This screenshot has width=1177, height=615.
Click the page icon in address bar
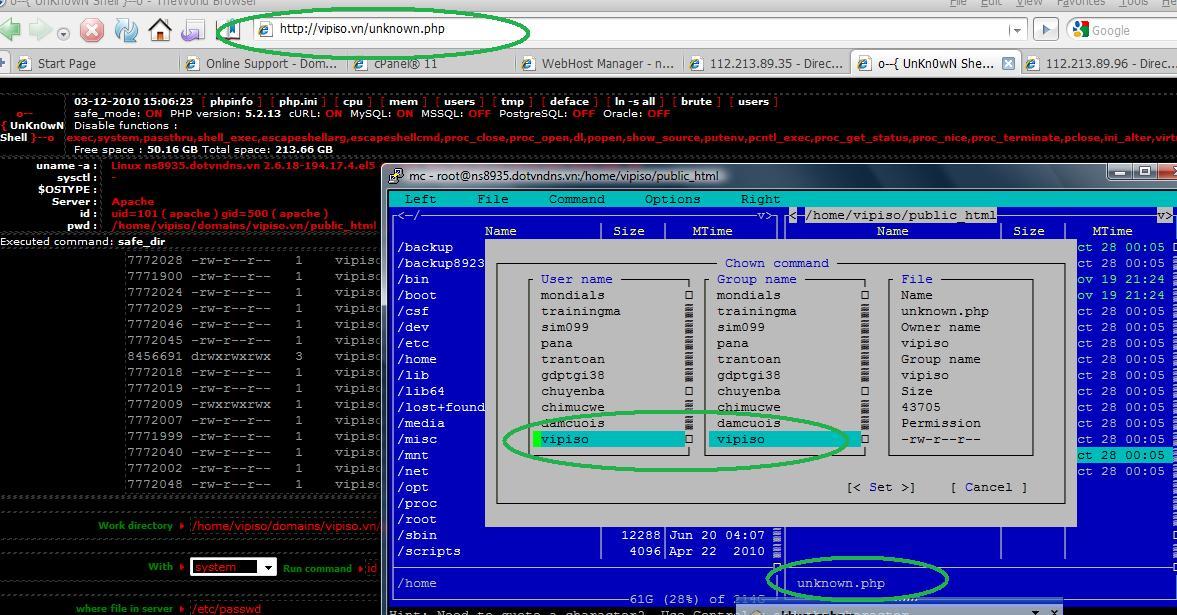point(263,29)
